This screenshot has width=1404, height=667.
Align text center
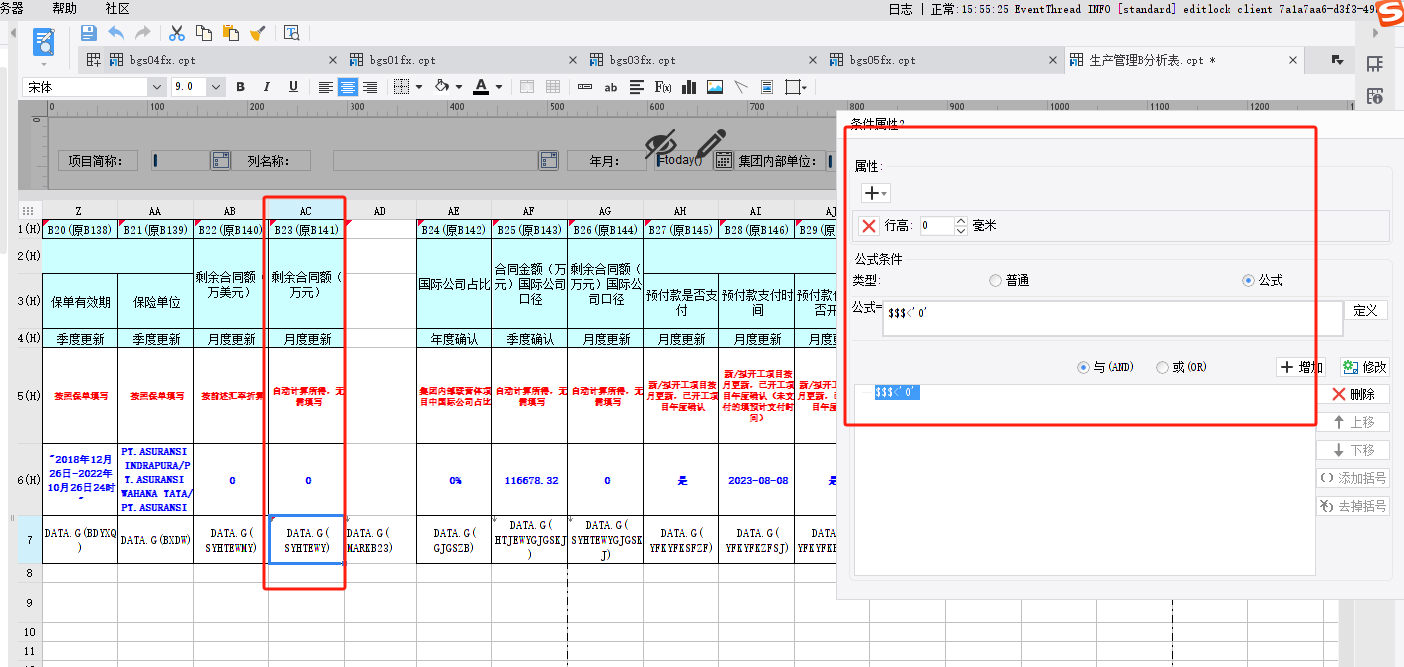[348, 87]
